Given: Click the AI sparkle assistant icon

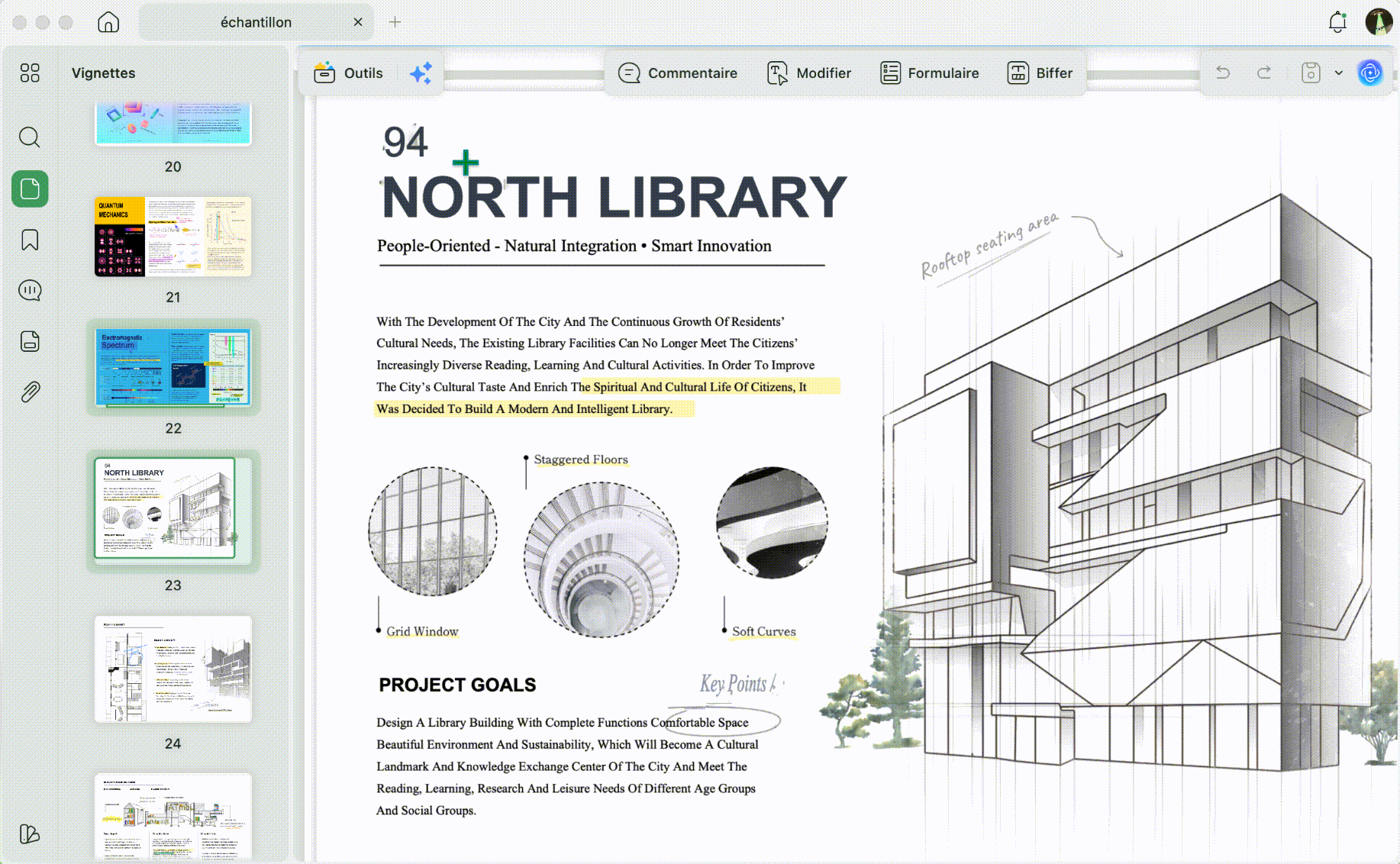Looking at the screenshot, I should [x=421, y=73].
